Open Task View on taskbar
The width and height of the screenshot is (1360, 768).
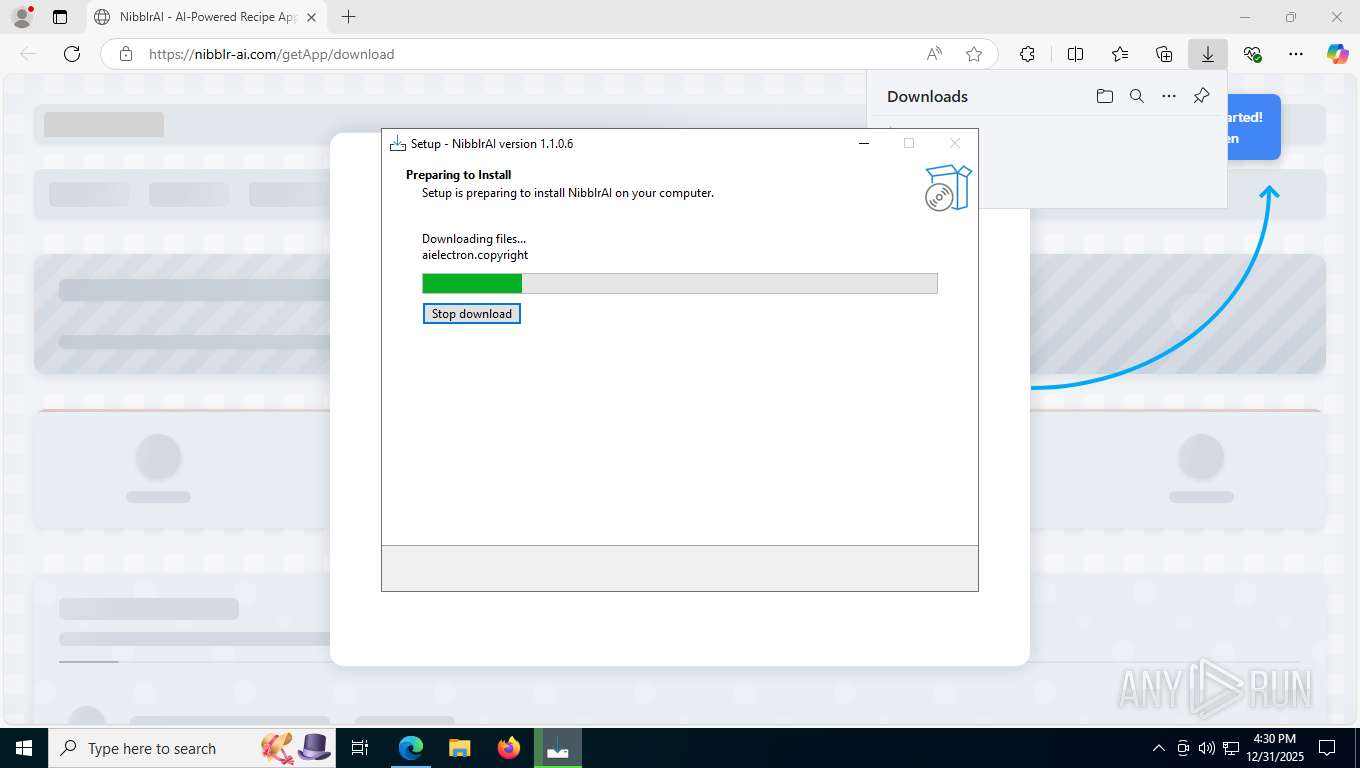pyautogui.click(x=360, y=748)
